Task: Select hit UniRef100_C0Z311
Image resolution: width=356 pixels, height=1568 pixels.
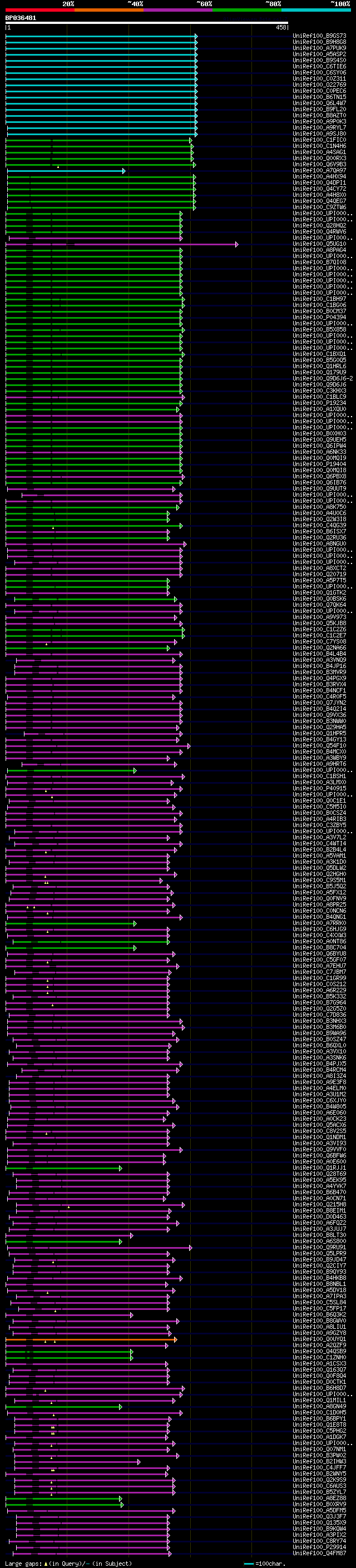Action: (x=319, y=78)
